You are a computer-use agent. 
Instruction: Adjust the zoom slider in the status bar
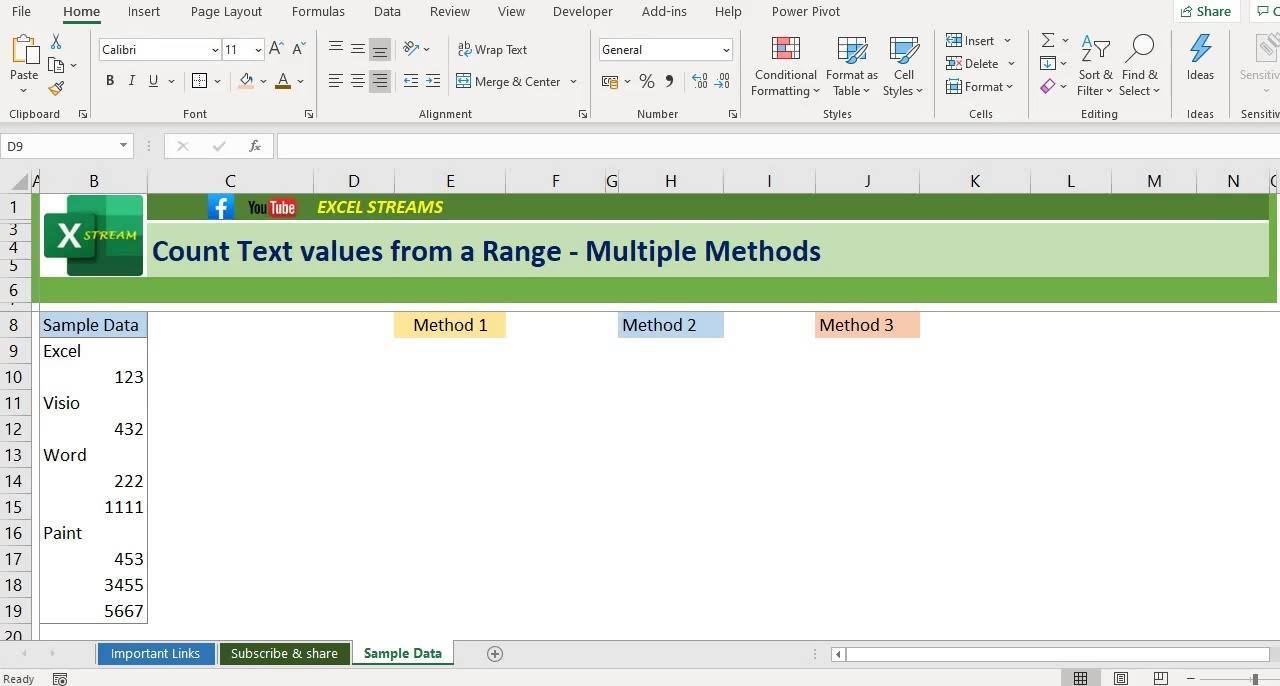pyautogui.click(x=1255, y=679)
